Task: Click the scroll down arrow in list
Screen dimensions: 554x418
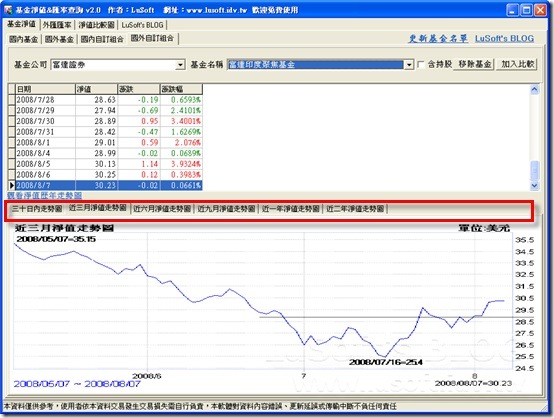Action: click(x=535, y=185)
